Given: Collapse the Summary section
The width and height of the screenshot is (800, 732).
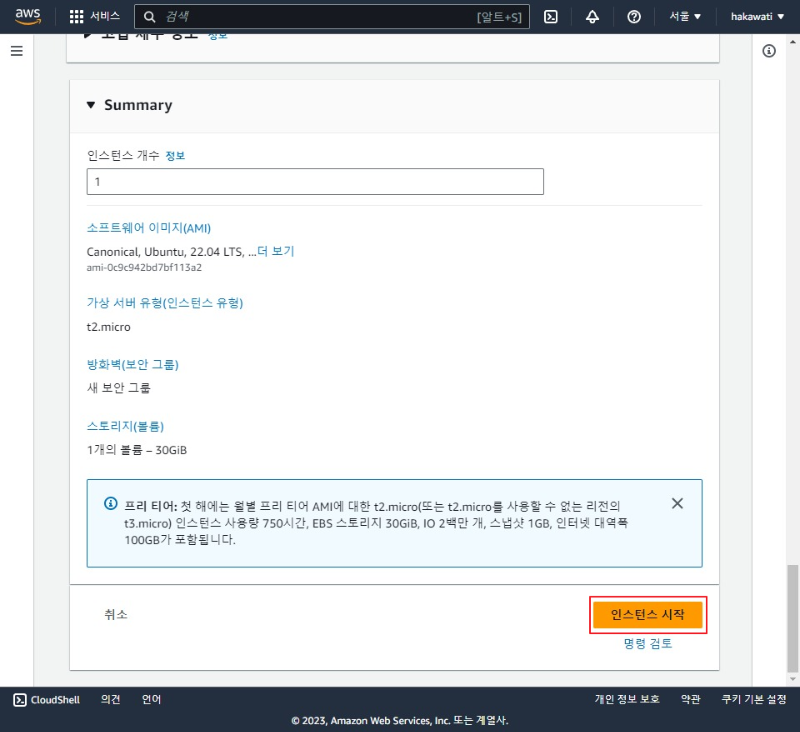Looking at the screenshot, I should pos(90,105).
